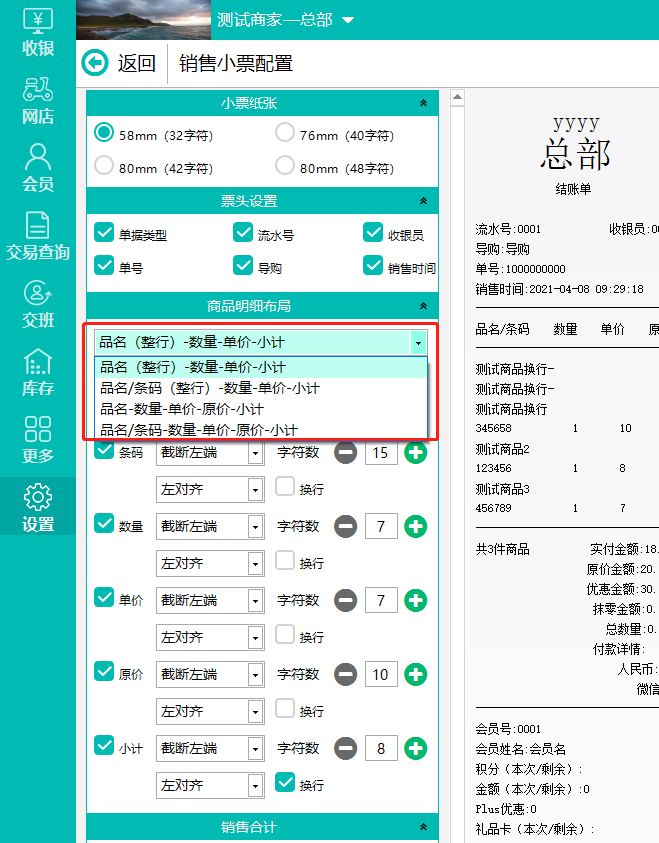Uncheck the 流水号 checkbox
659x843 pixels.
coord(243,233)
